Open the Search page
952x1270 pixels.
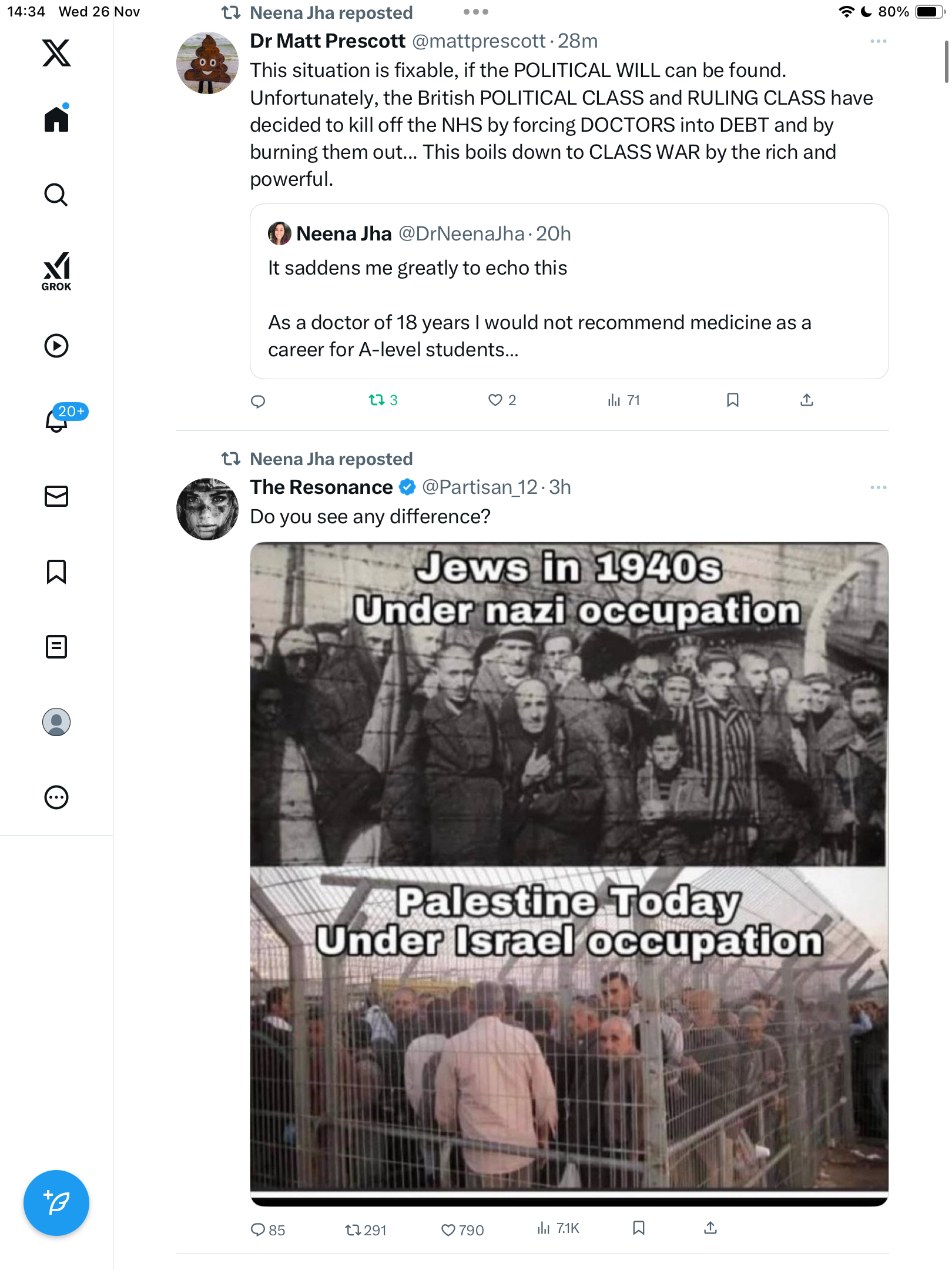[x=56, y=195]
